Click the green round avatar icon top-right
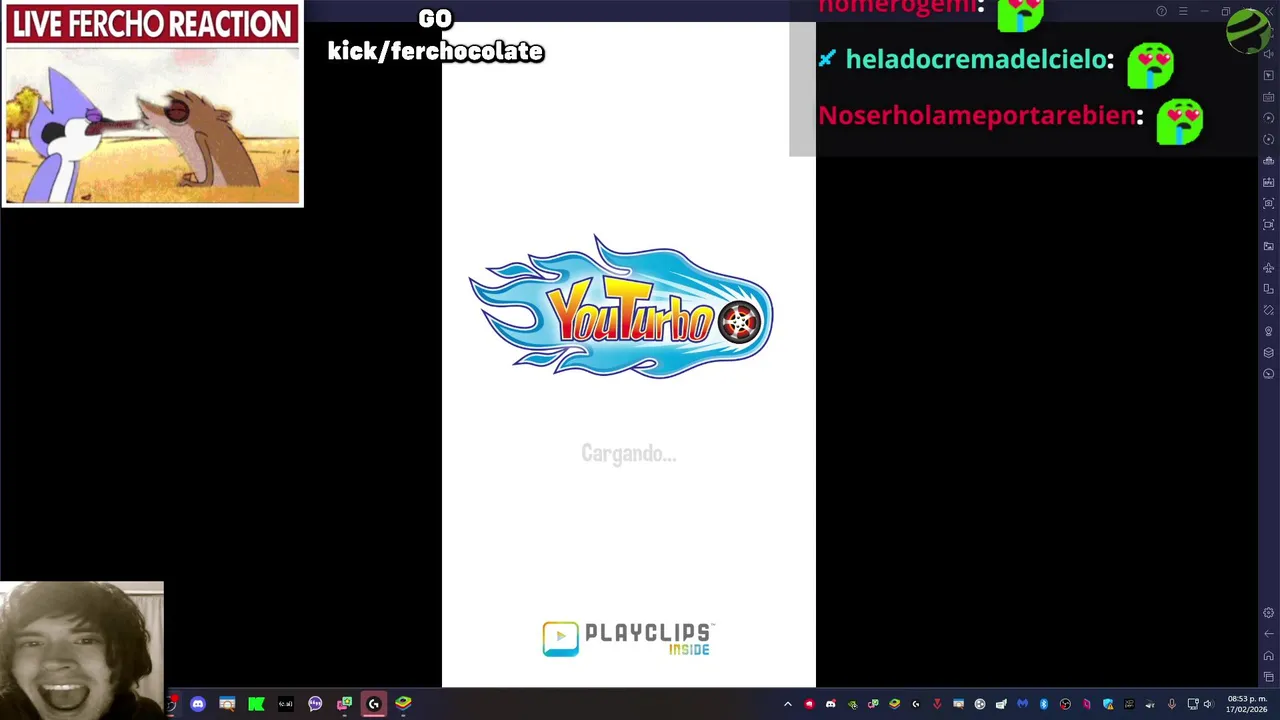Viewport: 1280px width, 720px height. tap(1248, 30)
